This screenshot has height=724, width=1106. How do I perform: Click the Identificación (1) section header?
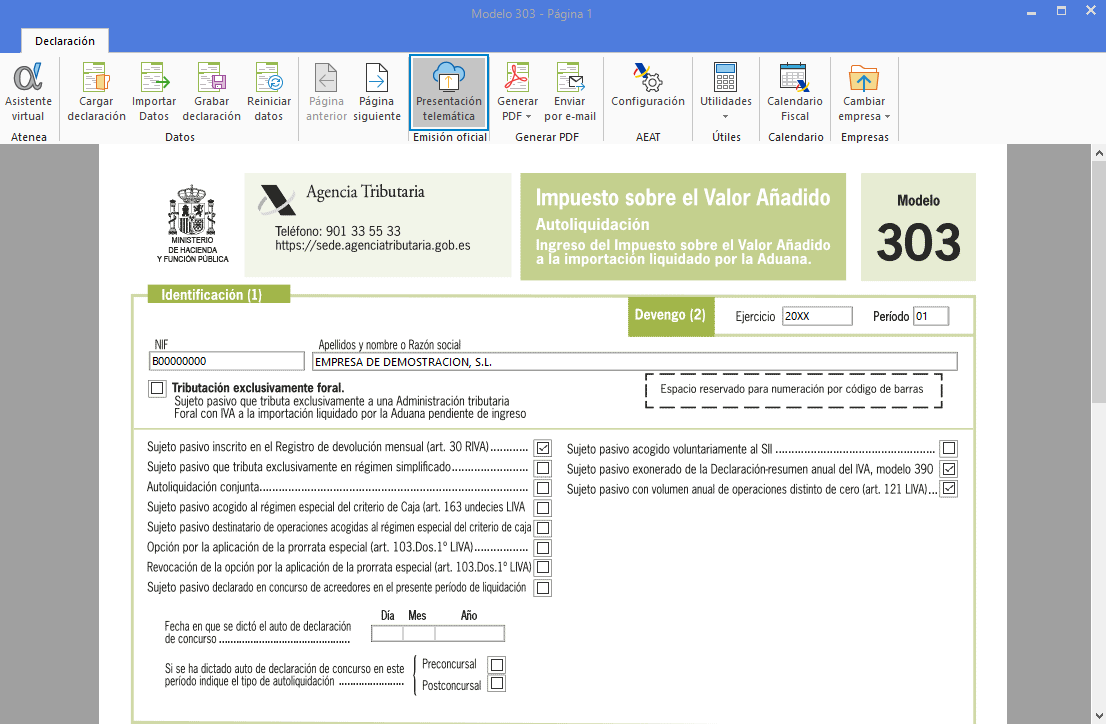point(219,294)
